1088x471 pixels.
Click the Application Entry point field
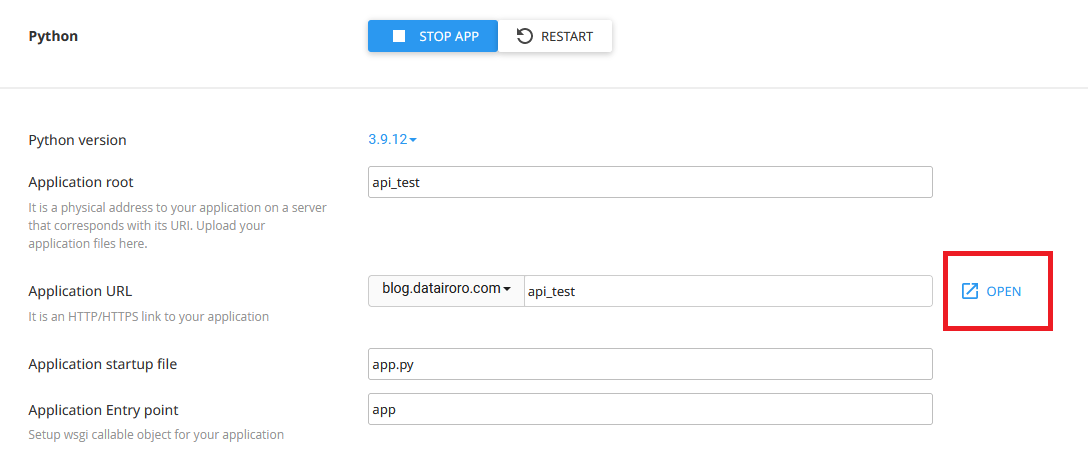(650, 409)
